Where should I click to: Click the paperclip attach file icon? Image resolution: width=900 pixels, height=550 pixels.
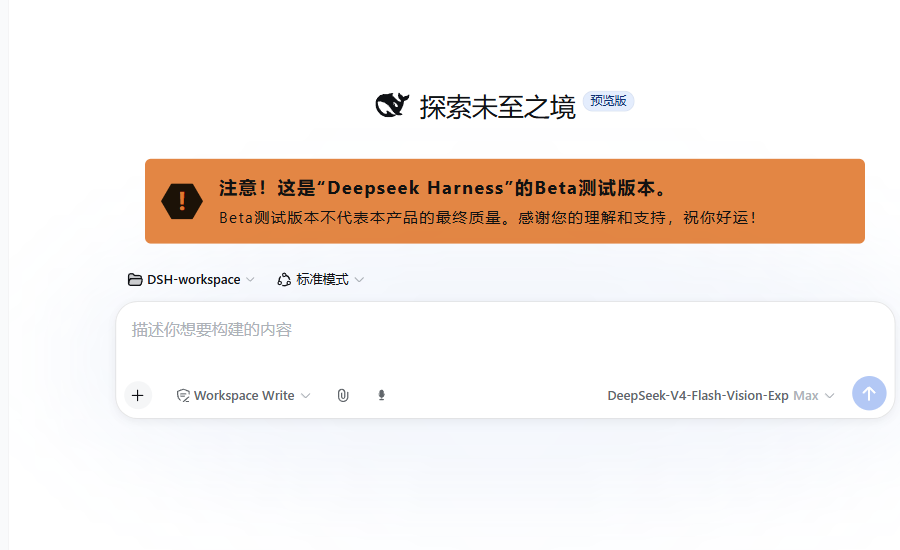(343, 396)
